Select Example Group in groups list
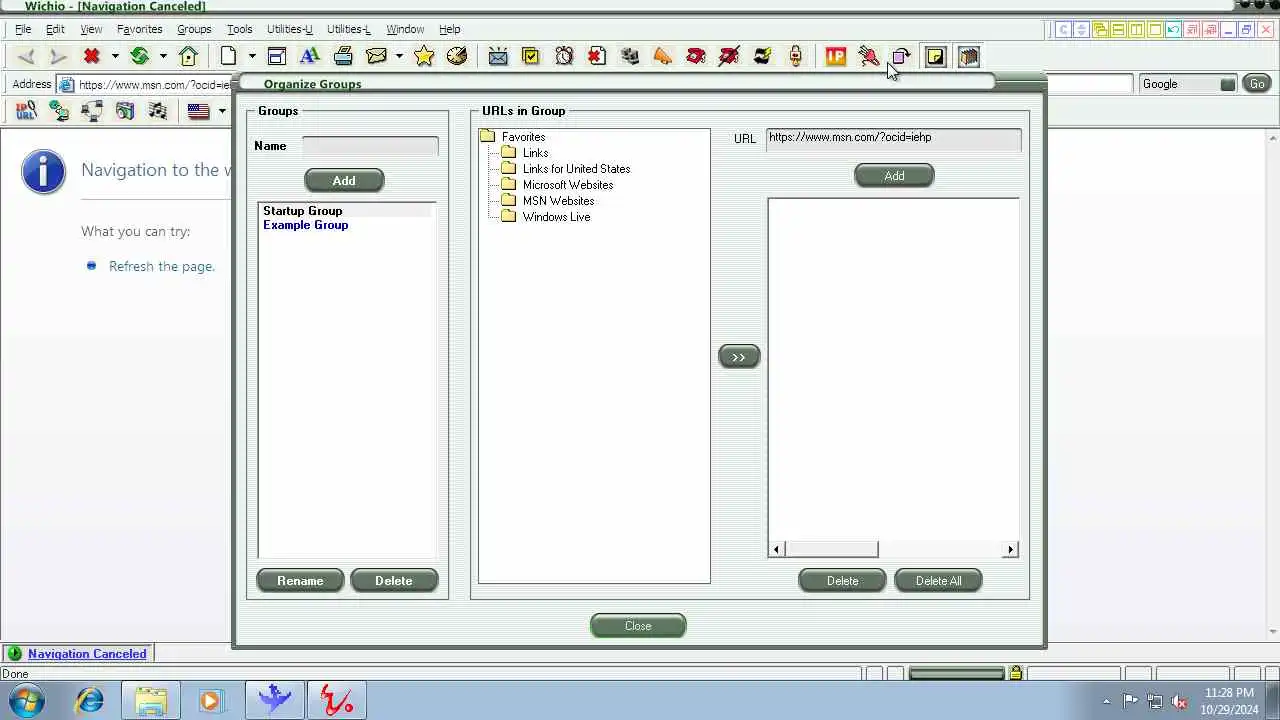 [305, 225]
